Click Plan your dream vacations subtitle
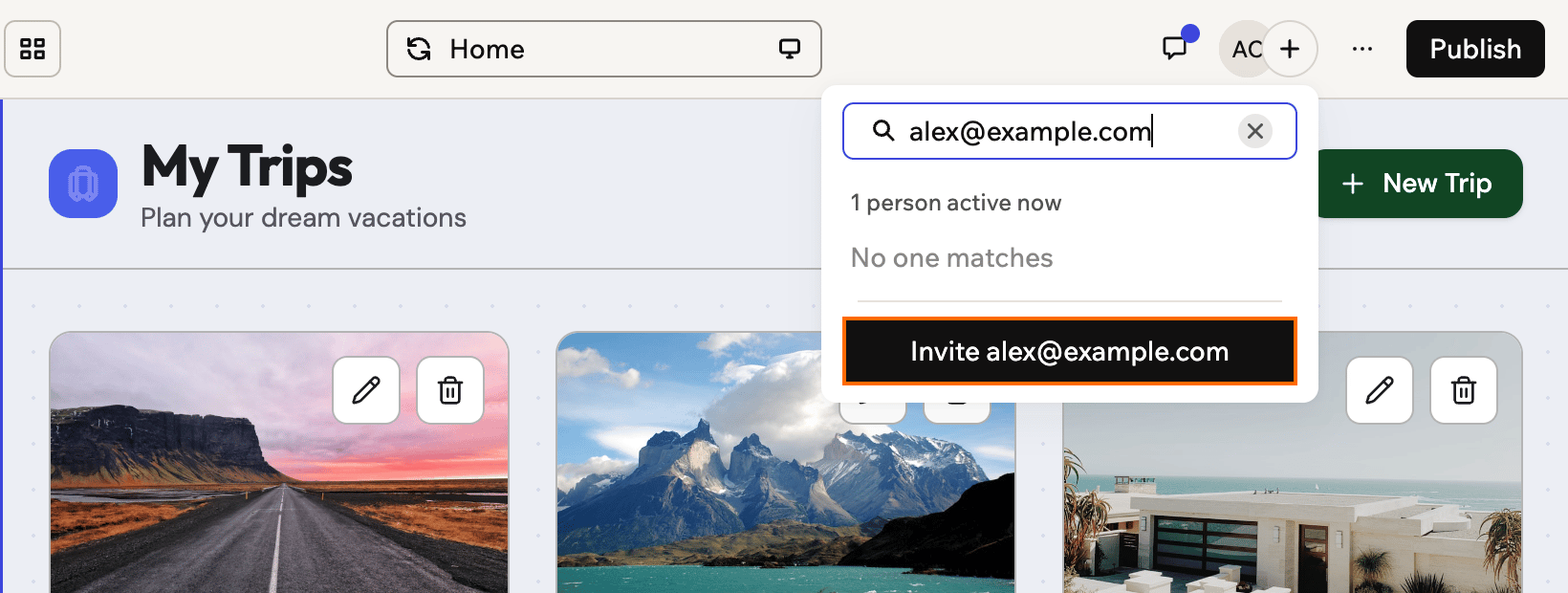 pyautogui.click(x=303, y=218)
